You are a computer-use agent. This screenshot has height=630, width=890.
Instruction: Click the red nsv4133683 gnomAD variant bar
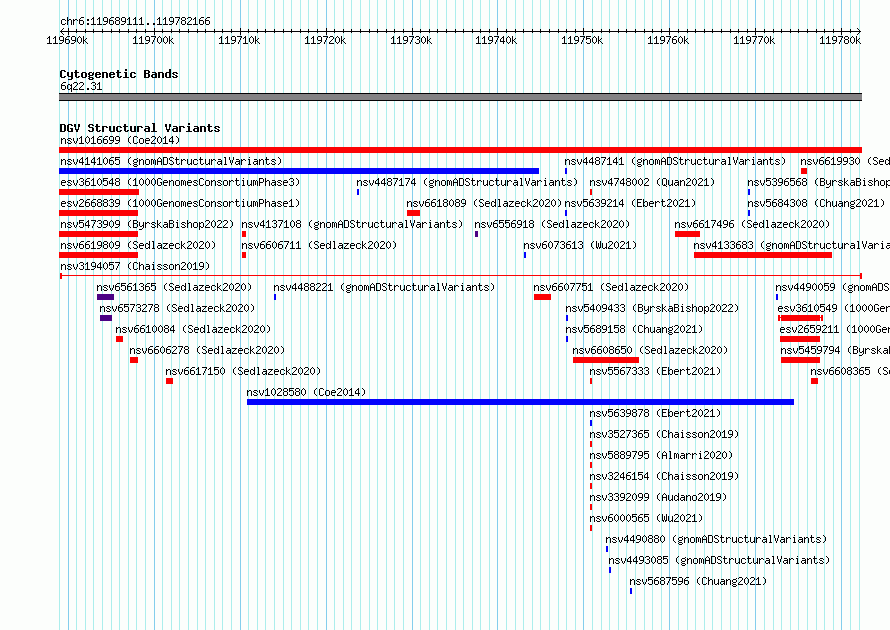tap(763, 255)
